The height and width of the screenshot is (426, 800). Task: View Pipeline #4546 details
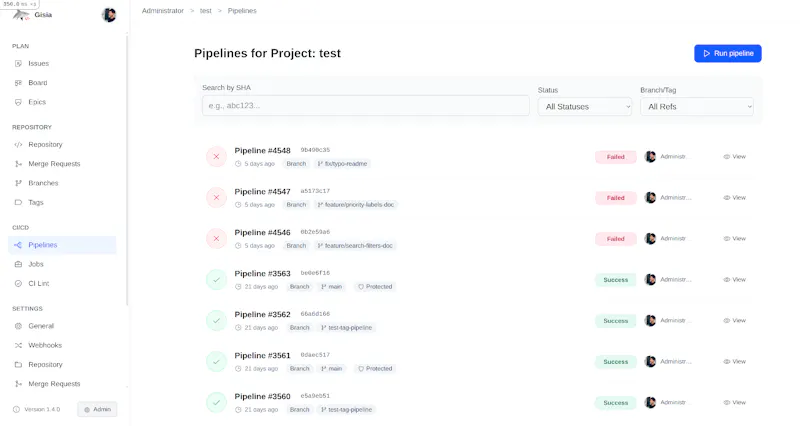tap(735, 238)
